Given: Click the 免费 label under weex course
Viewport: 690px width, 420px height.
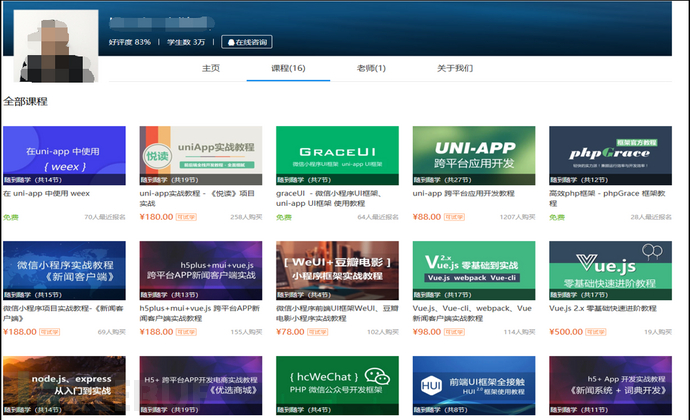Looking at the screenshot, I should coord(11,217).
